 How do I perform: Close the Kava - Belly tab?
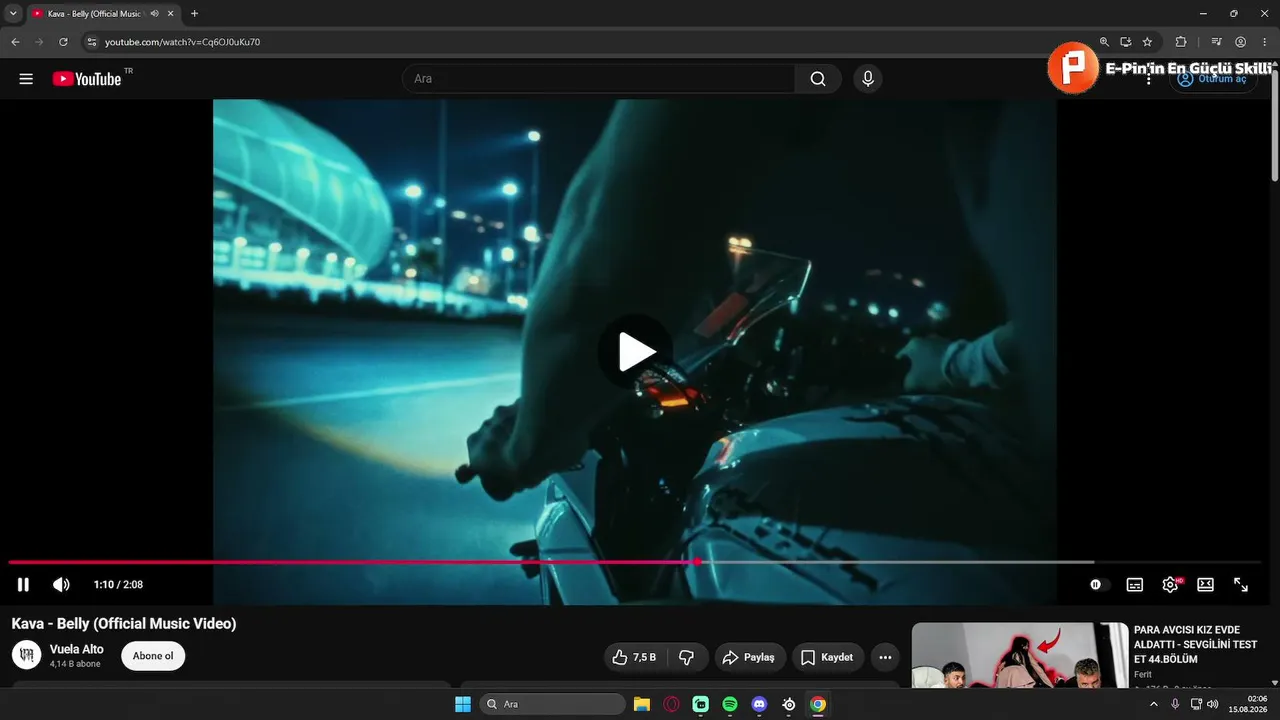[x=171, y=13]
